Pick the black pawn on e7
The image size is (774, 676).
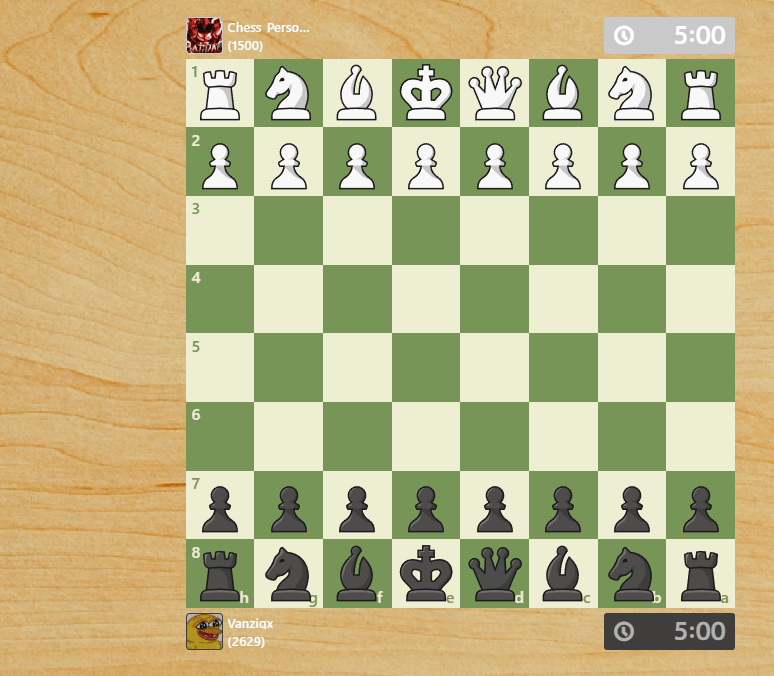426,509
